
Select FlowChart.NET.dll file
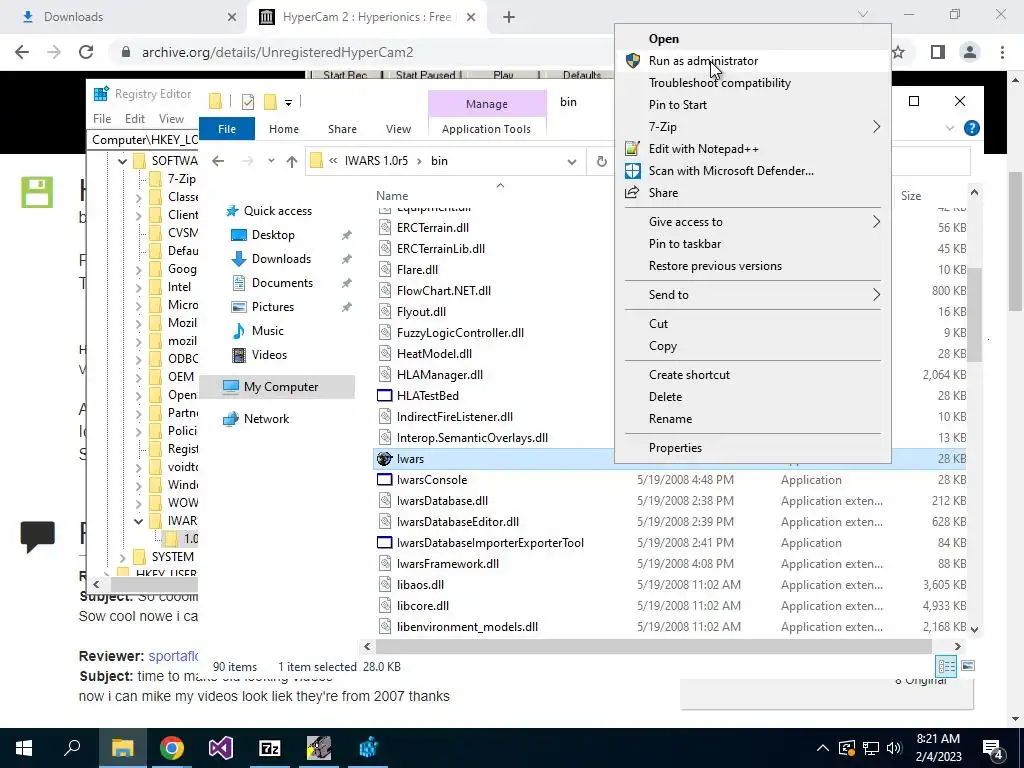point(443,291)
